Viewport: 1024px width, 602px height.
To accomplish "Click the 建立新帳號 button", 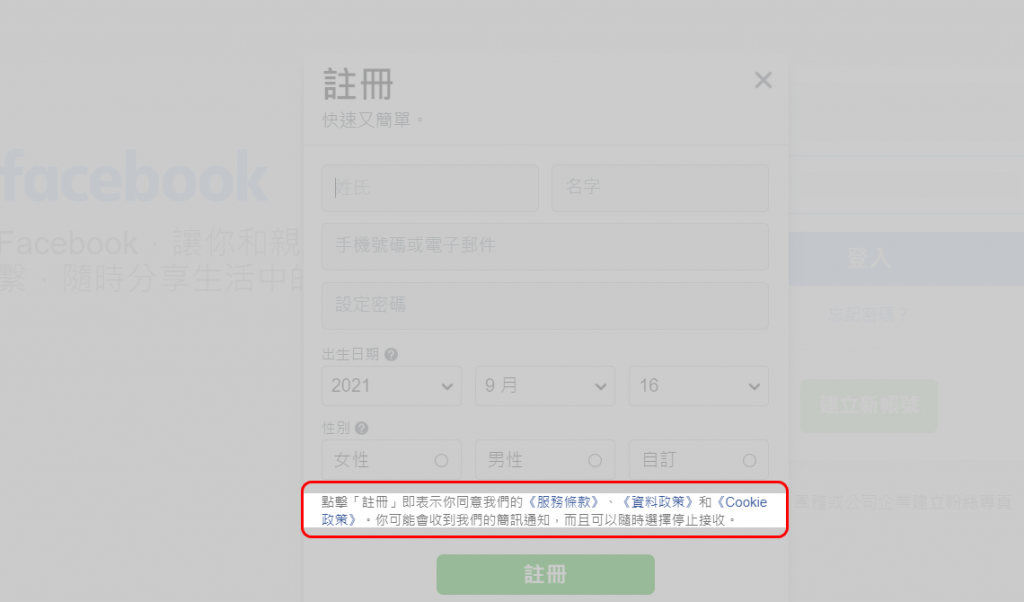I will (x=869, y=405).
